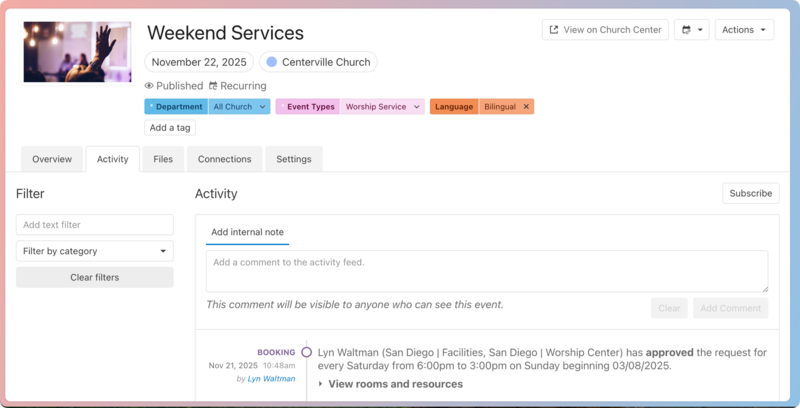
Task: Click into the activity comment text area
Action: [x=487, y=271]
